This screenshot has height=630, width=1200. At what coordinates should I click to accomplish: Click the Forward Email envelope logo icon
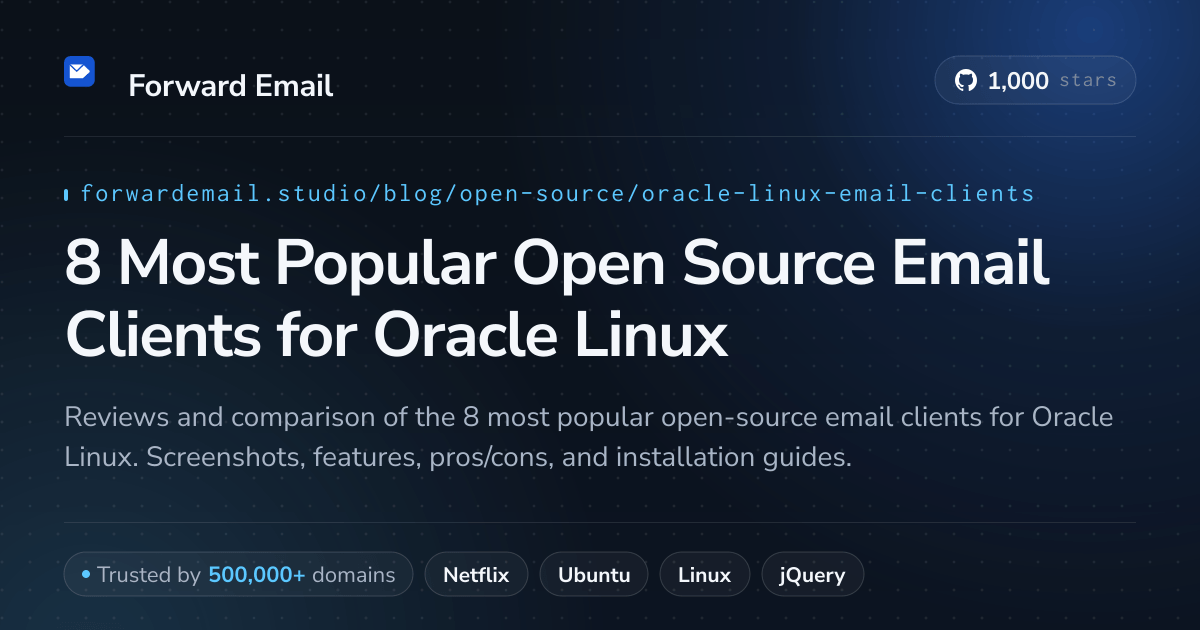point(79,72)
